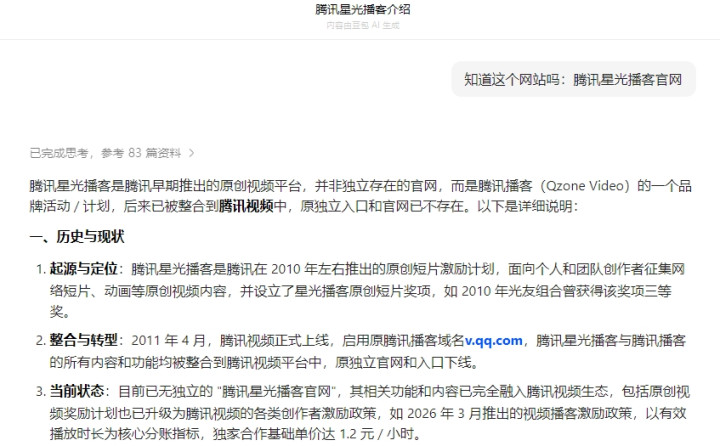Open the v.qq.com link
The height and width of the screenshot is (446, 720).
pos(494,340)
